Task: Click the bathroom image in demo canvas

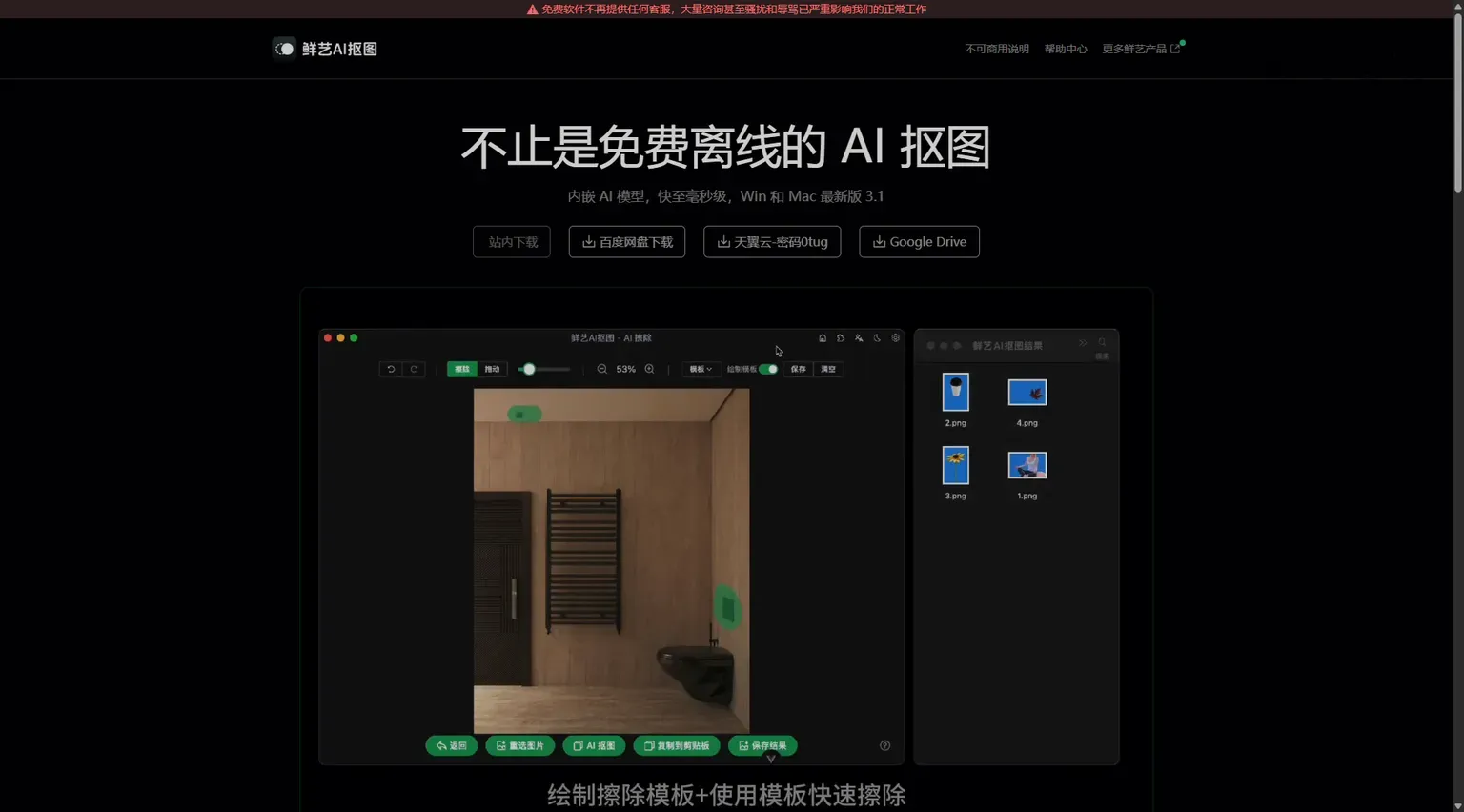Action: [611, 560]
